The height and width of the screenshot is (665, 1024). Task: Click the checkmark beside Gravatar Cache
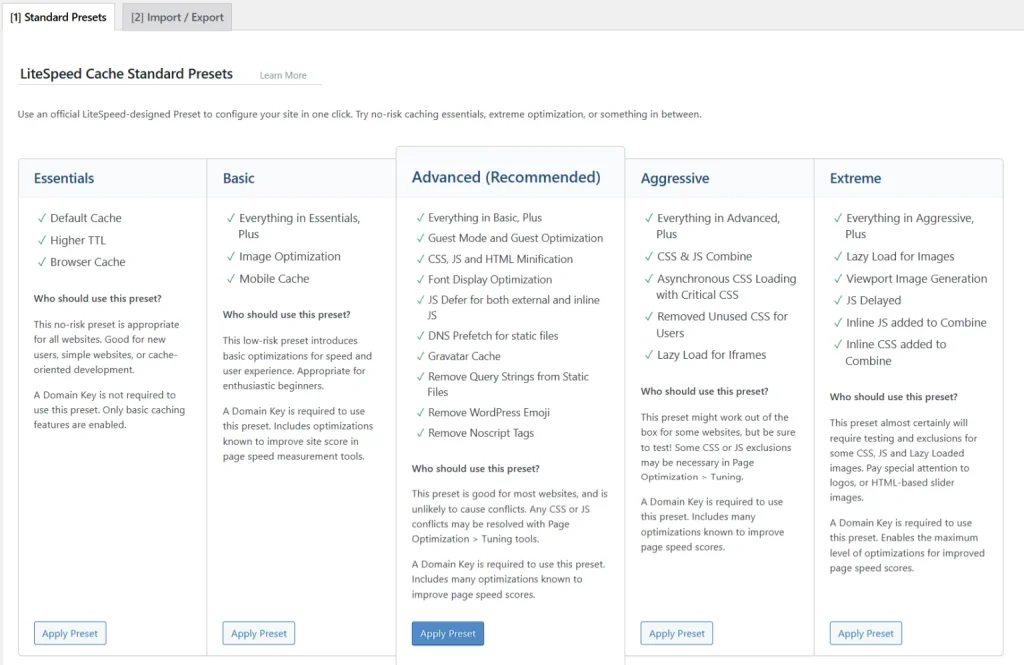419,356
